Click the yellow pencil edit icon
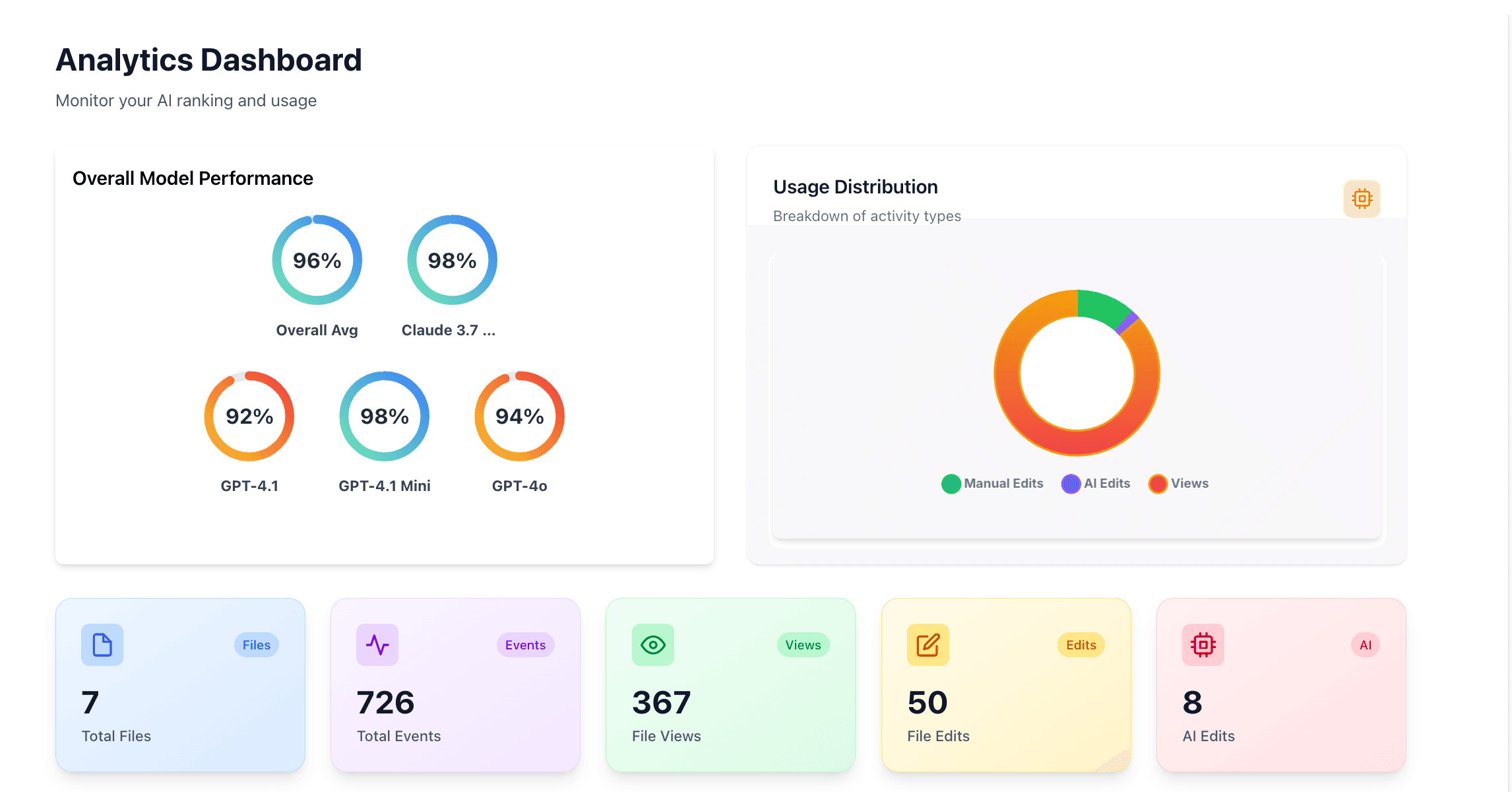Image resolution: width=1512 pixels, height=792 pixels. (928, 645)
